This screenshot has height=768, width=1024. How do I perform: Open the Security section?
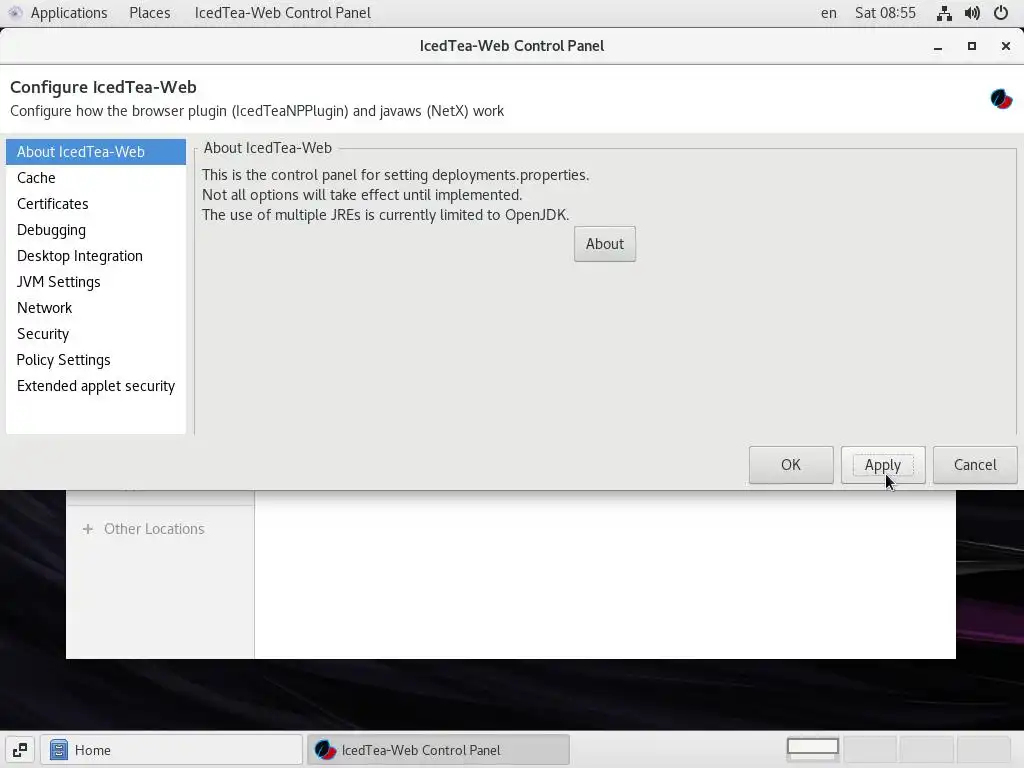coord(96,334)
